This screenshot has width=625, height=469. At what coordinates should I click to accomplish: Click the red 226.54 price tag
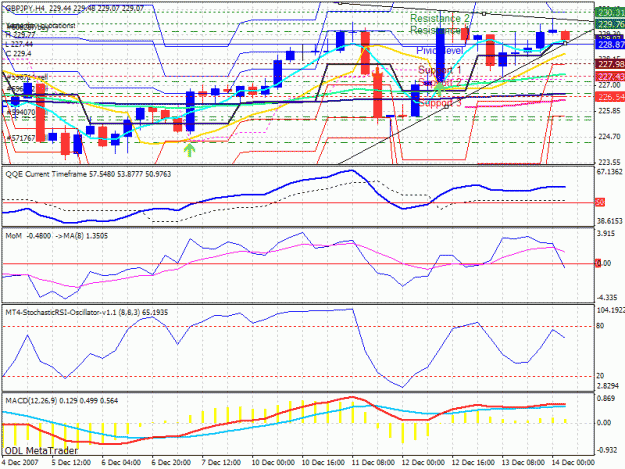tap(610, 97)
